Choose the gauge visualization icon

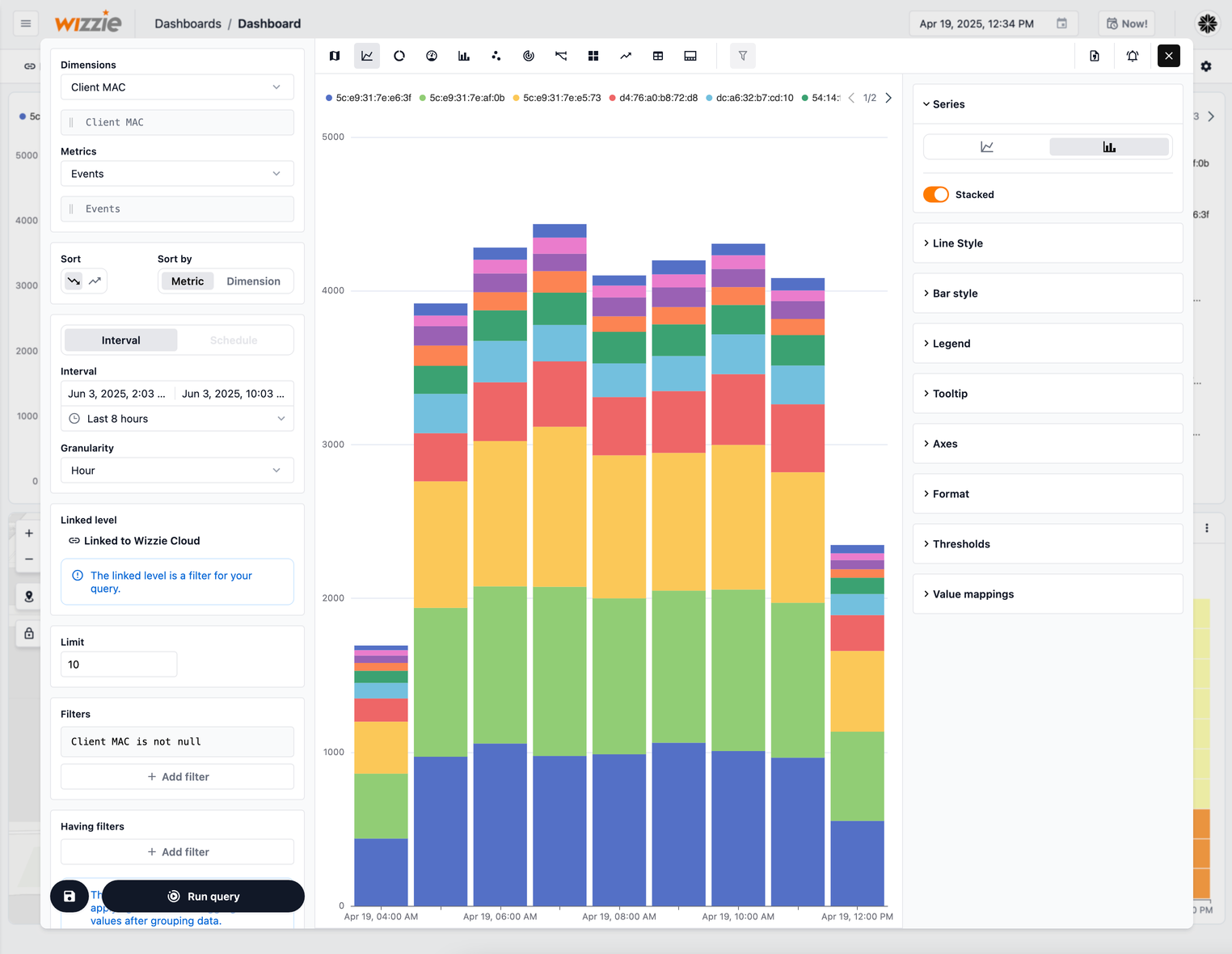coord(432,56)
